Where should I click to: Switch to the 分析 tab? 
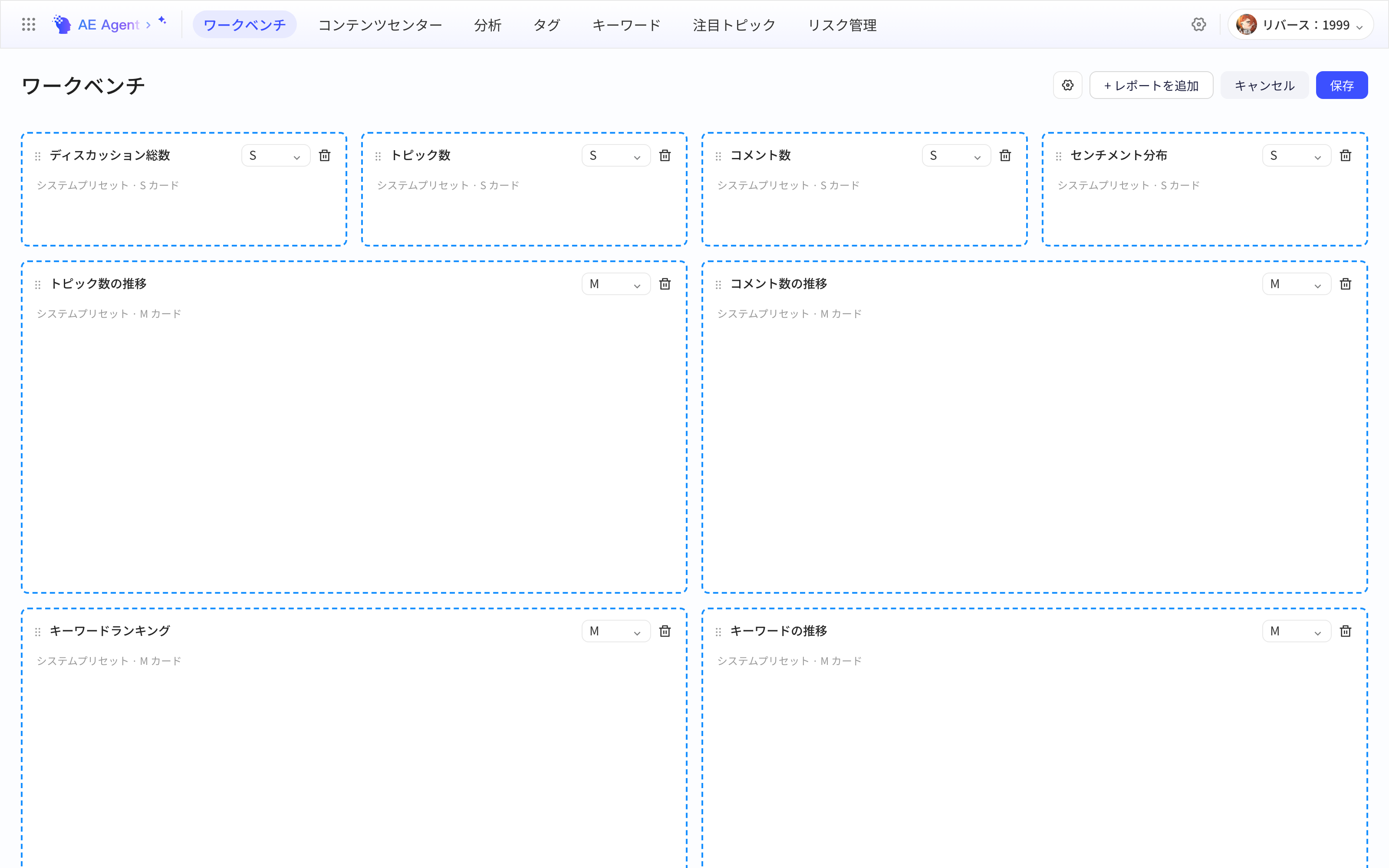click(x=488, y=25)
